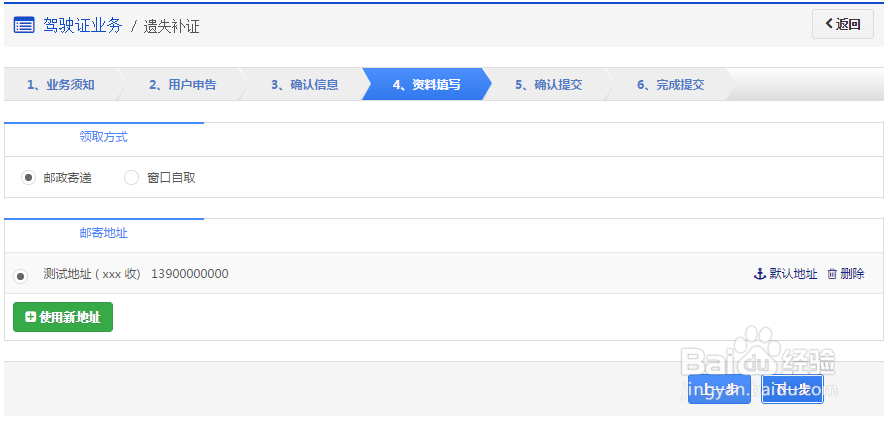The image size is (888, 421).
Task: Open the 驾驶证业务 breadcrumb link
Action: coord(83,25)
